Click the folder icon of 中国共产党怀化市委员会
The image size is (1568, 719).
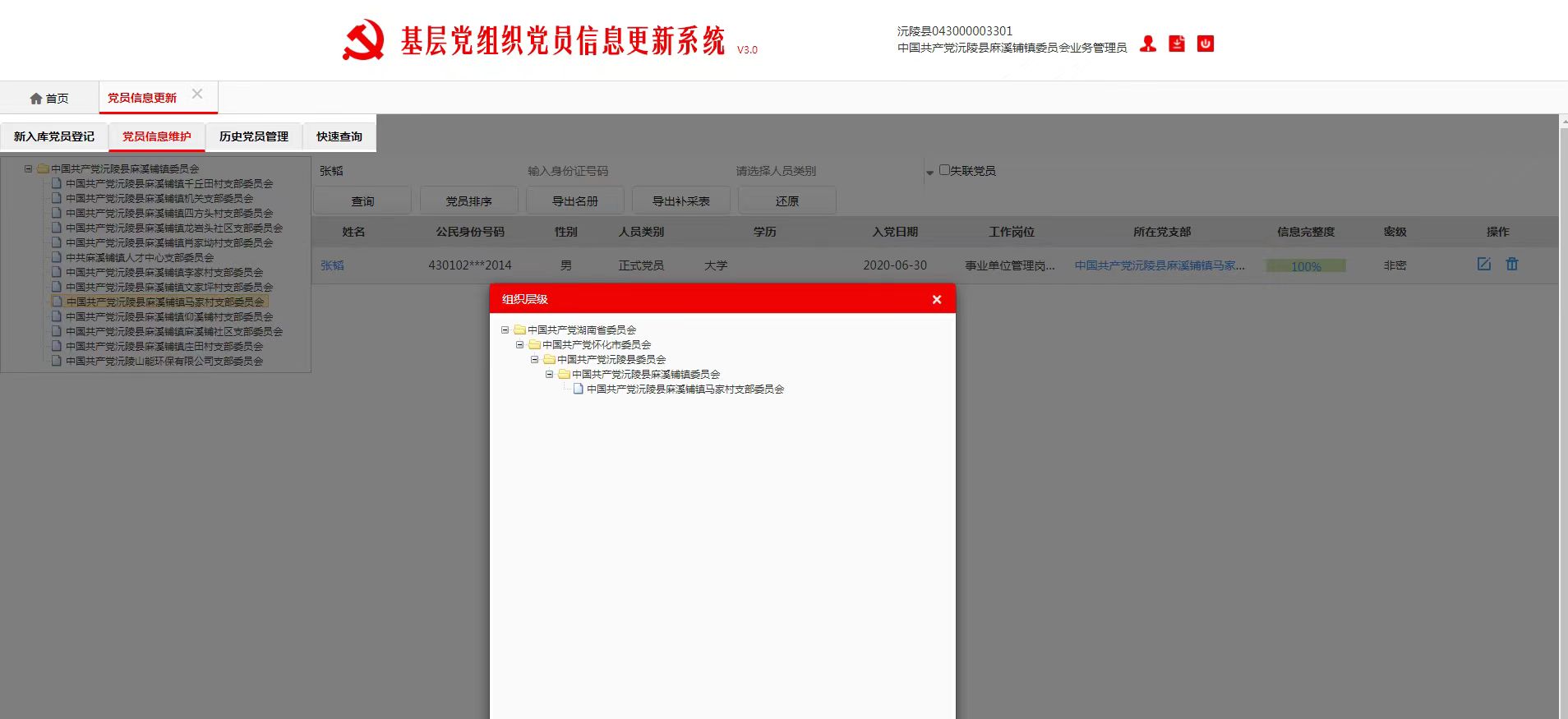534,345
